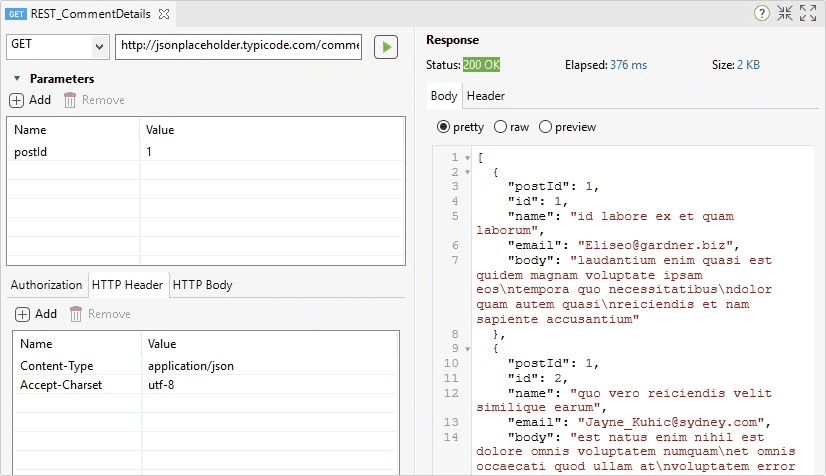Click the request URL input field

239,46
